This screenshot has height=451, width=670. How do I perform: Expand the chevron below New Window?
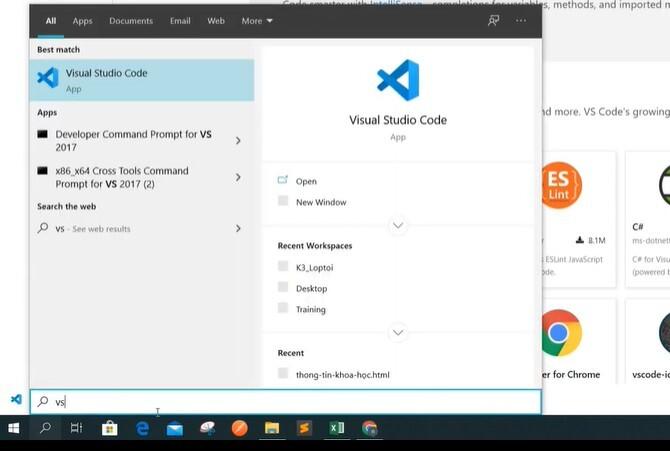[x=398, y=225]
